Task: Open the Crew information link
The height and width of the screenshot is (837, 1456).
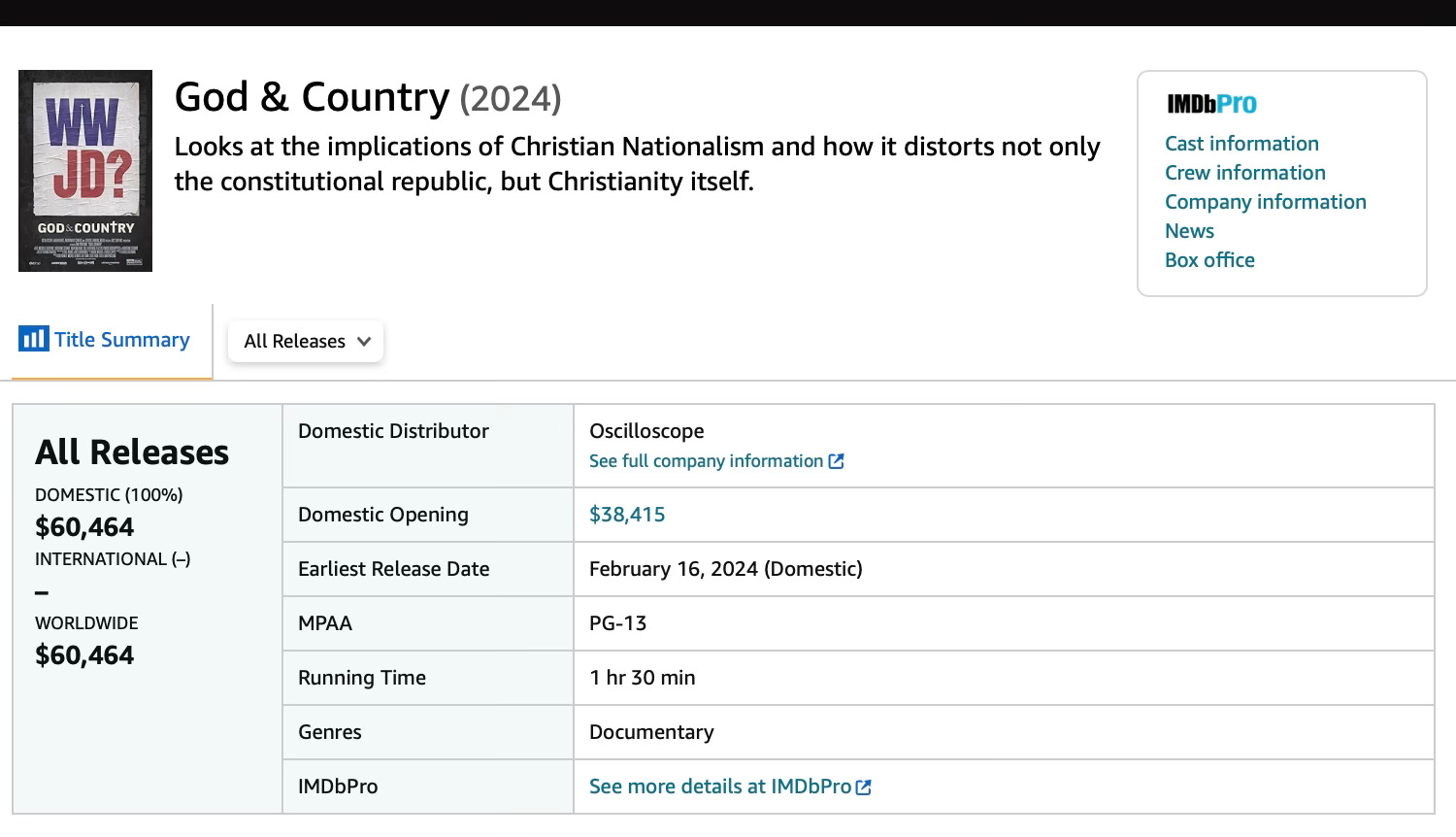Action: pyautogui.click(x=1245, y=173)
